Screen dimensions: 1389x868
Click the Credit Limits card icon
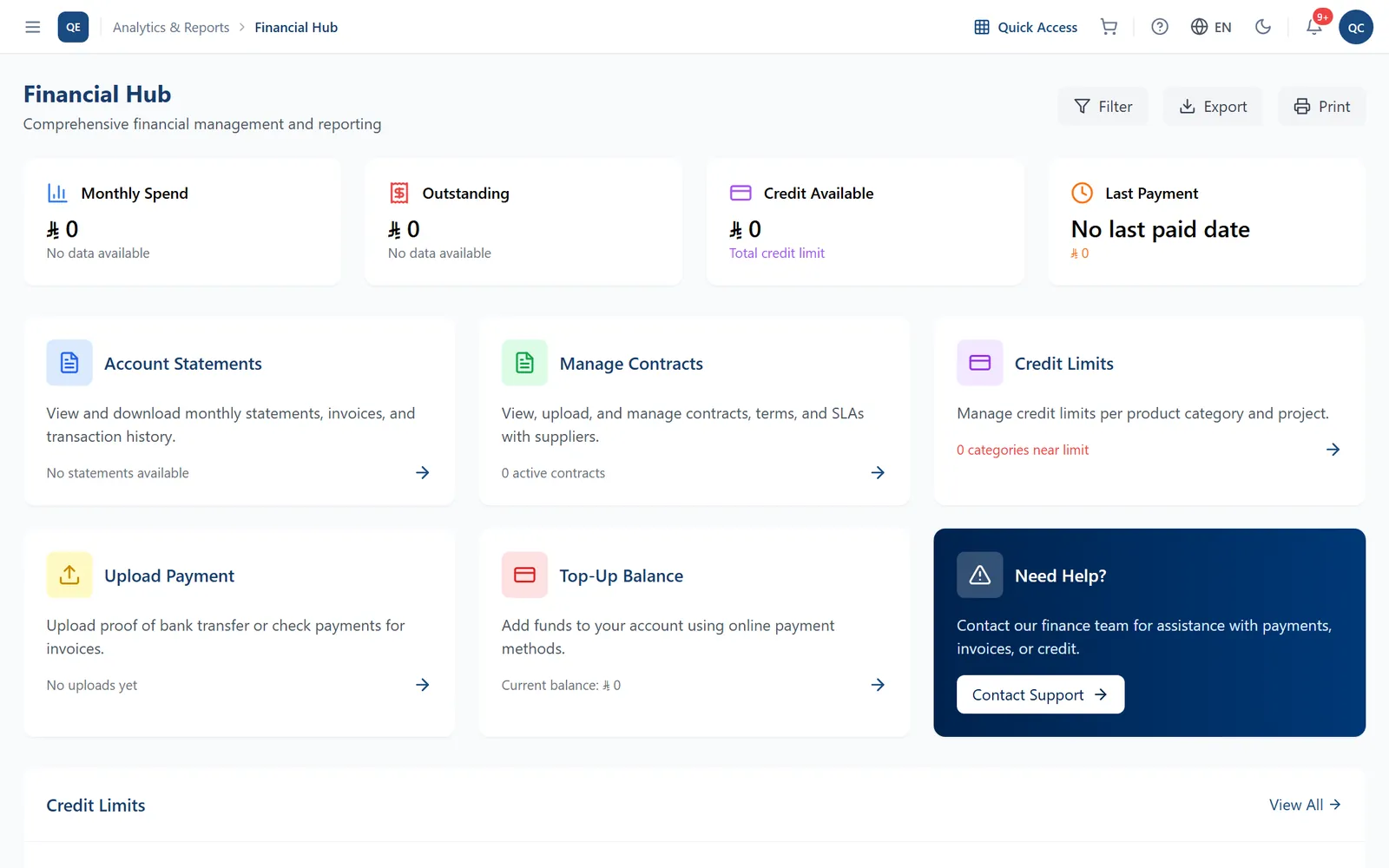980,363
